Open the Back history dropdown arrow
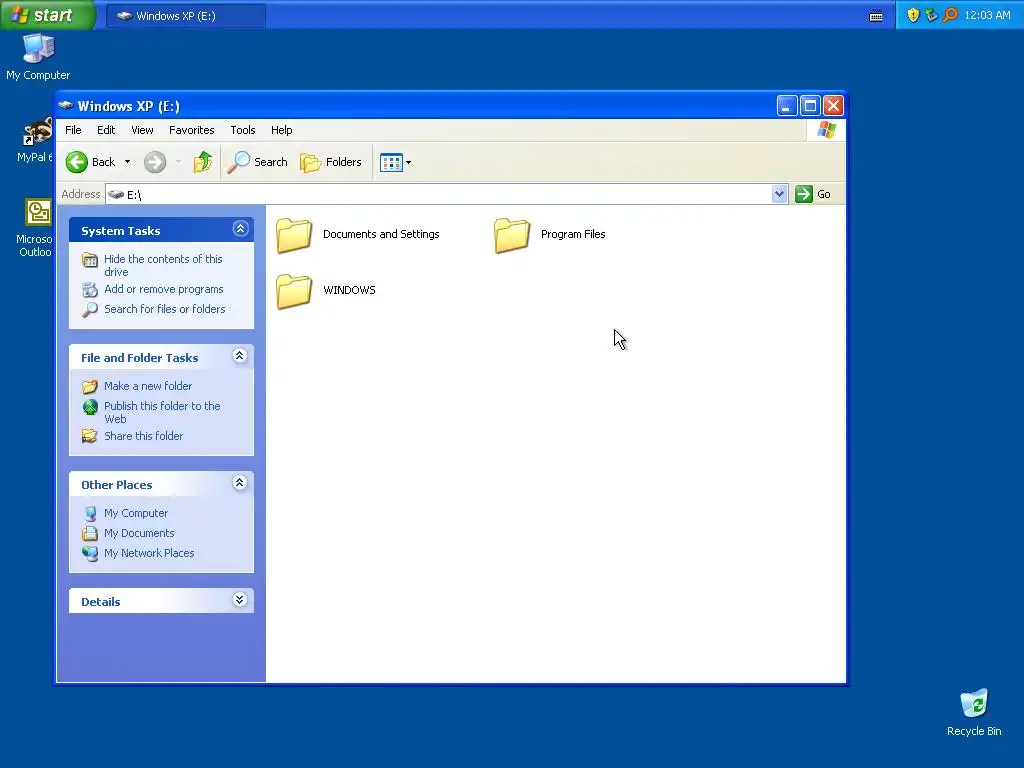The height and width of the screenshot is (768, 1024). pos(127,162)
